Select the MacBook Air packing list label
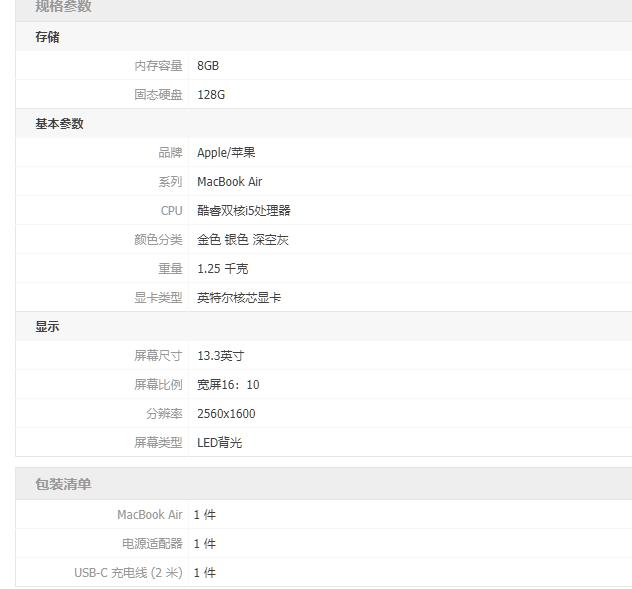The height and width of the screenshot is (589, 632). (x=150, y=514)
